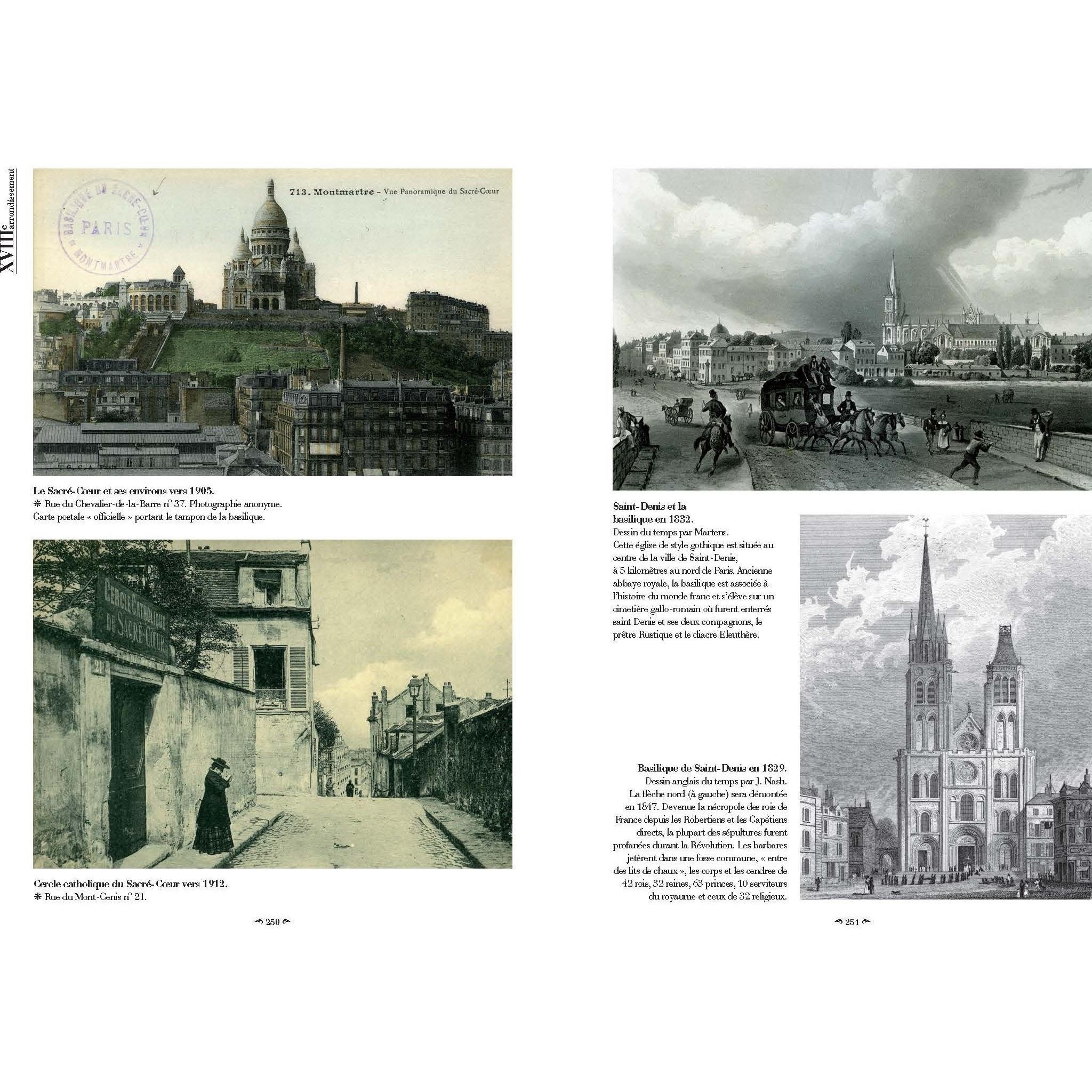Click the rose window clock on the basilica facade

968,771
